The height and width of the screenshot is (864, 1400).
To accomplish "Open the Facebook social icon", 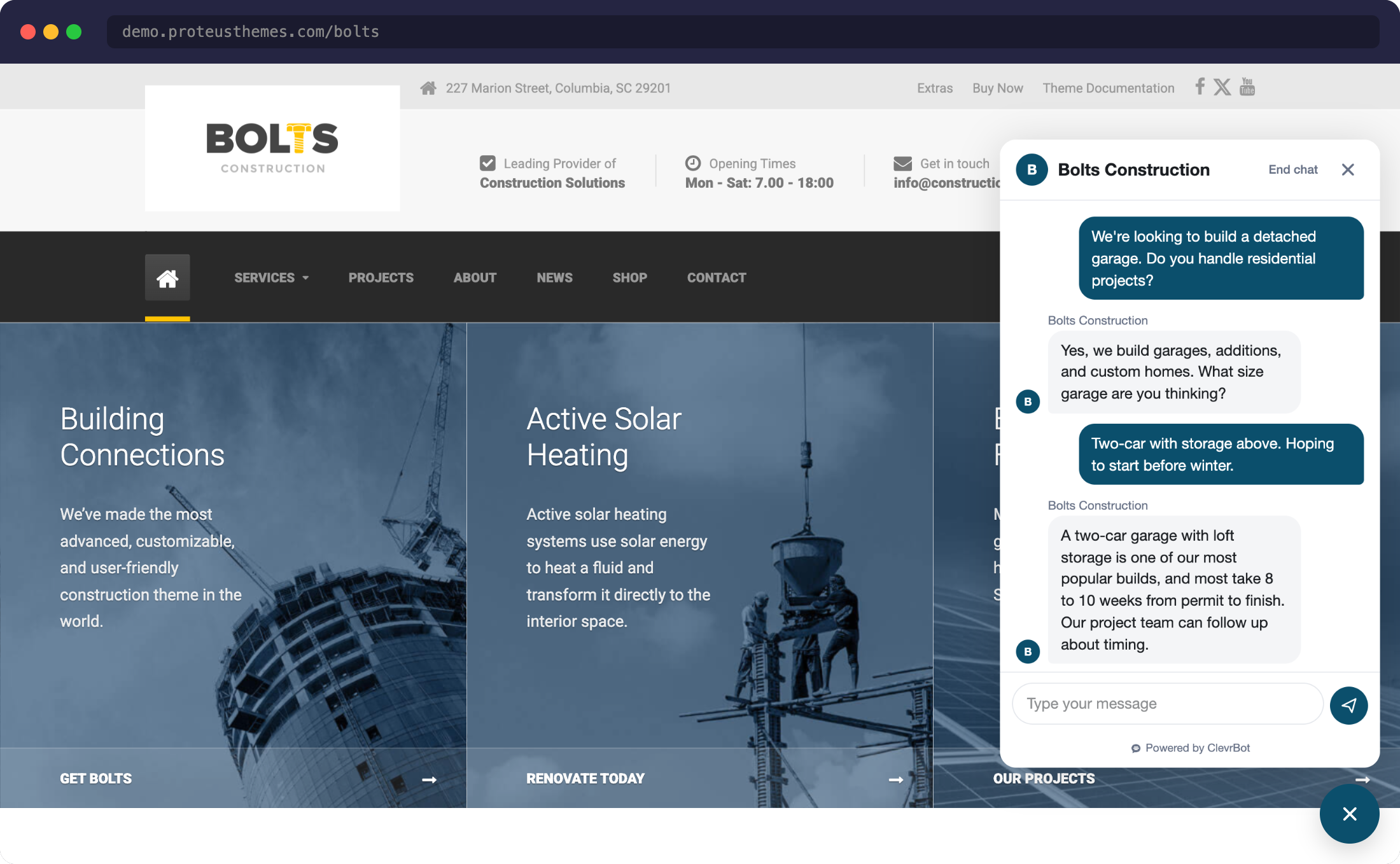I will 1200,87.
